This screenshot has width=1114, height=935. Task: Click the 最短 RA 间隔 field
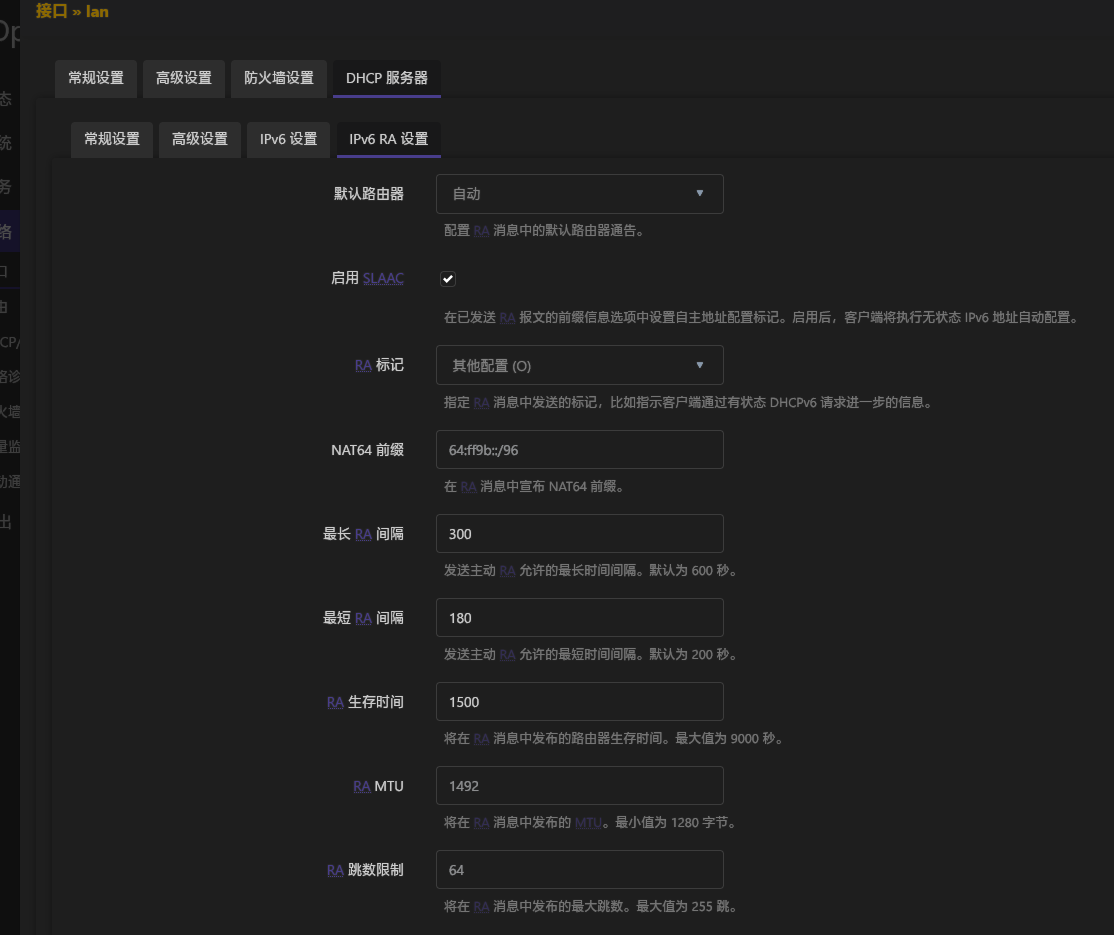(579, 618)
